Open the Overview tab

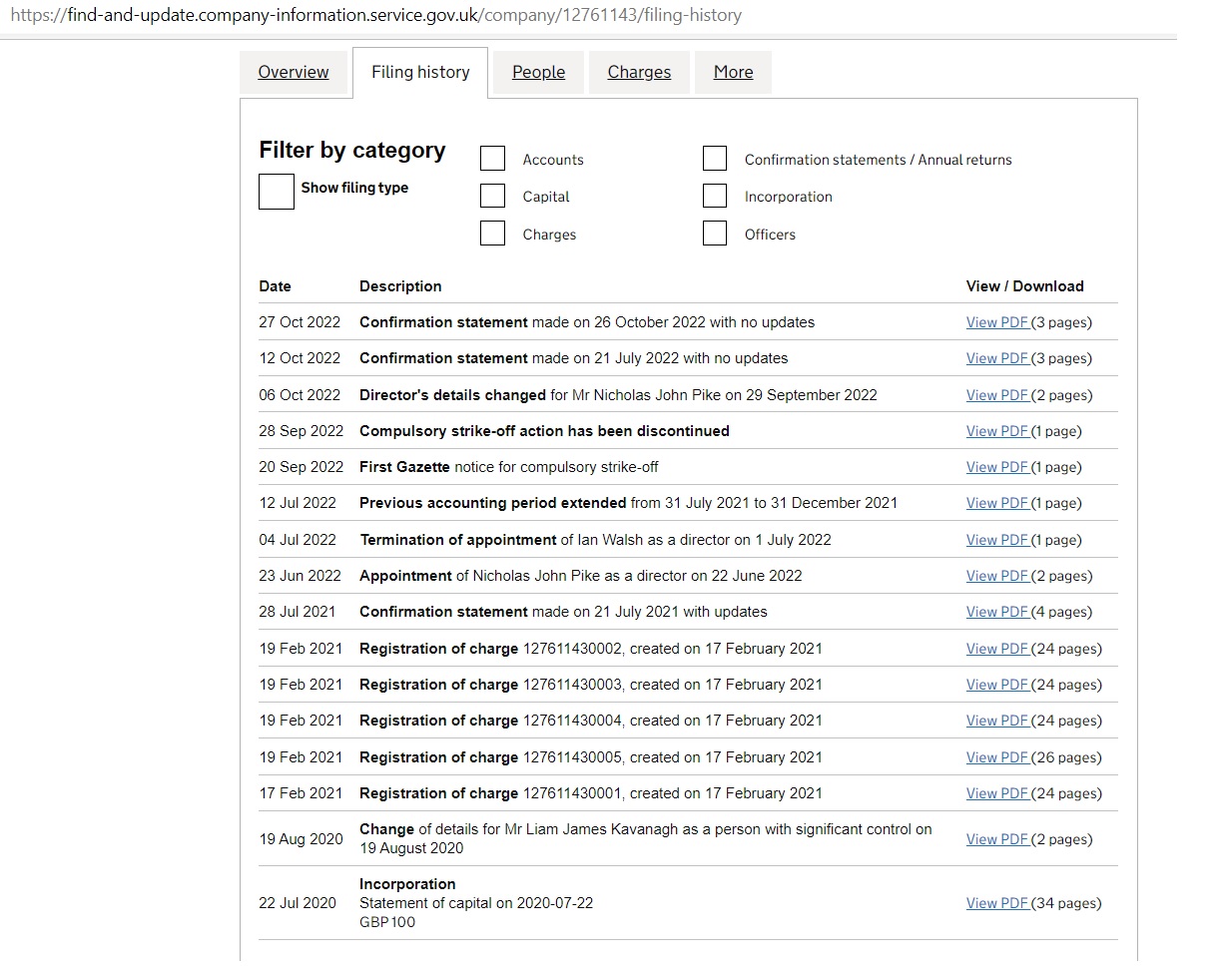[x=293, y=72]
